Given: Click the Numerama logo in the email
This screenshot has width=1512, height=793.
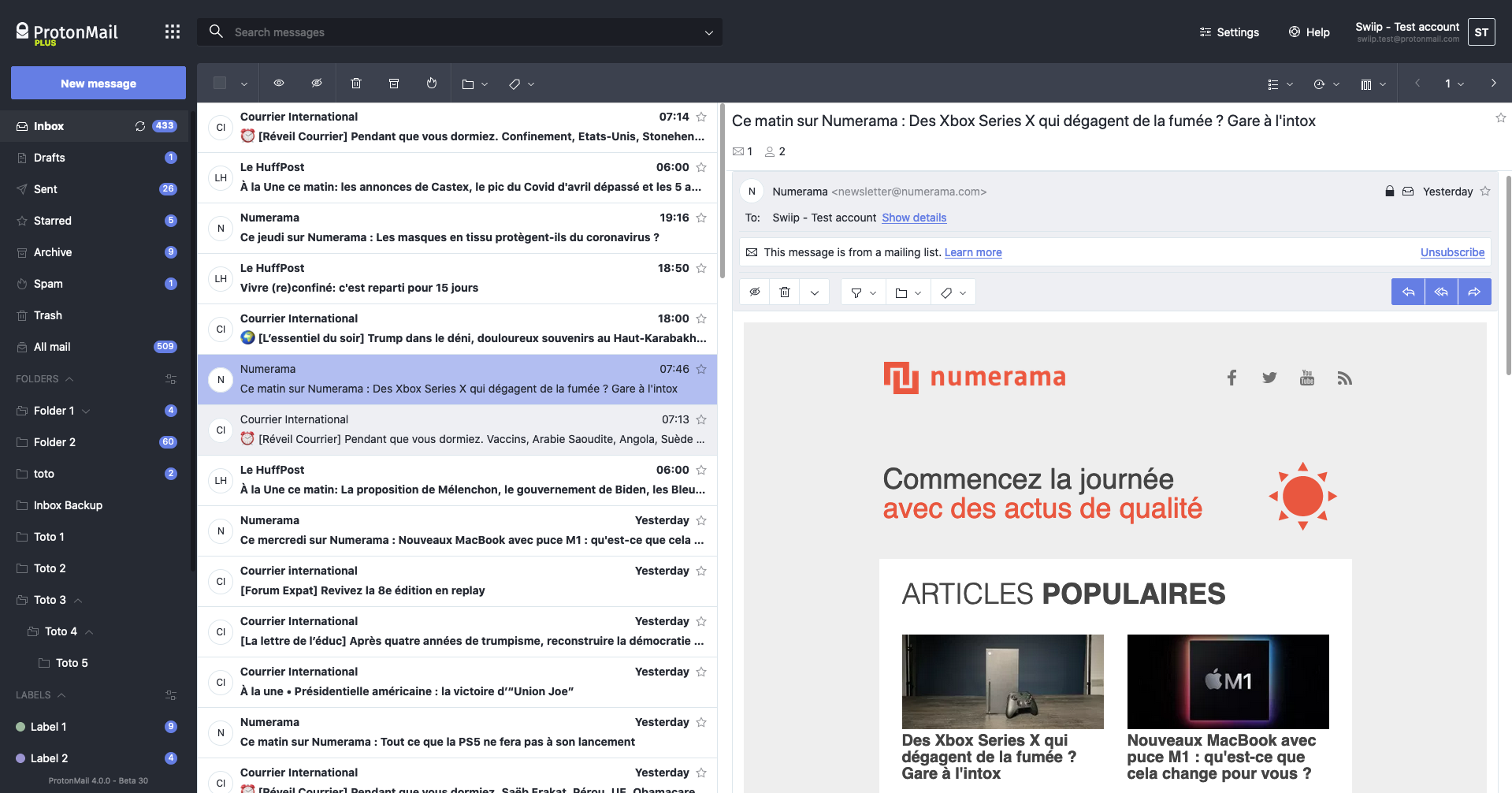Looking at the screenshot, I should 975,377.
